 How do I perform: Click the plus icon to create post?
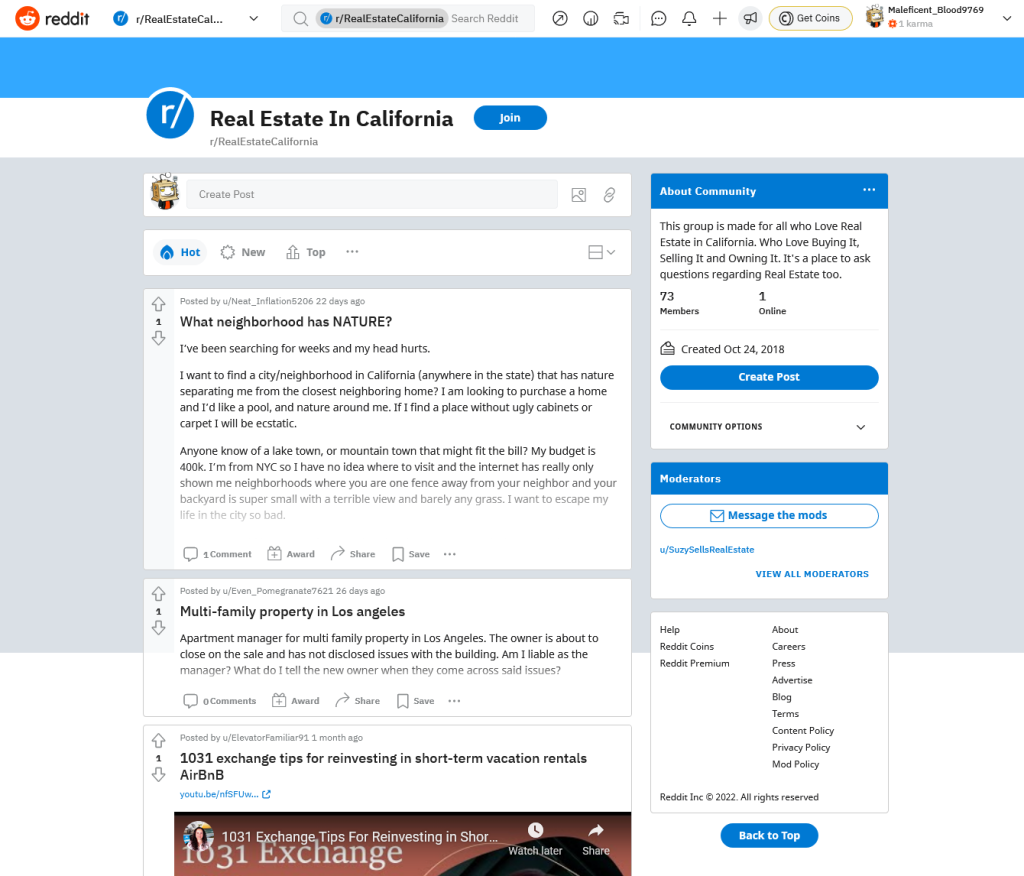coord(720,18)
